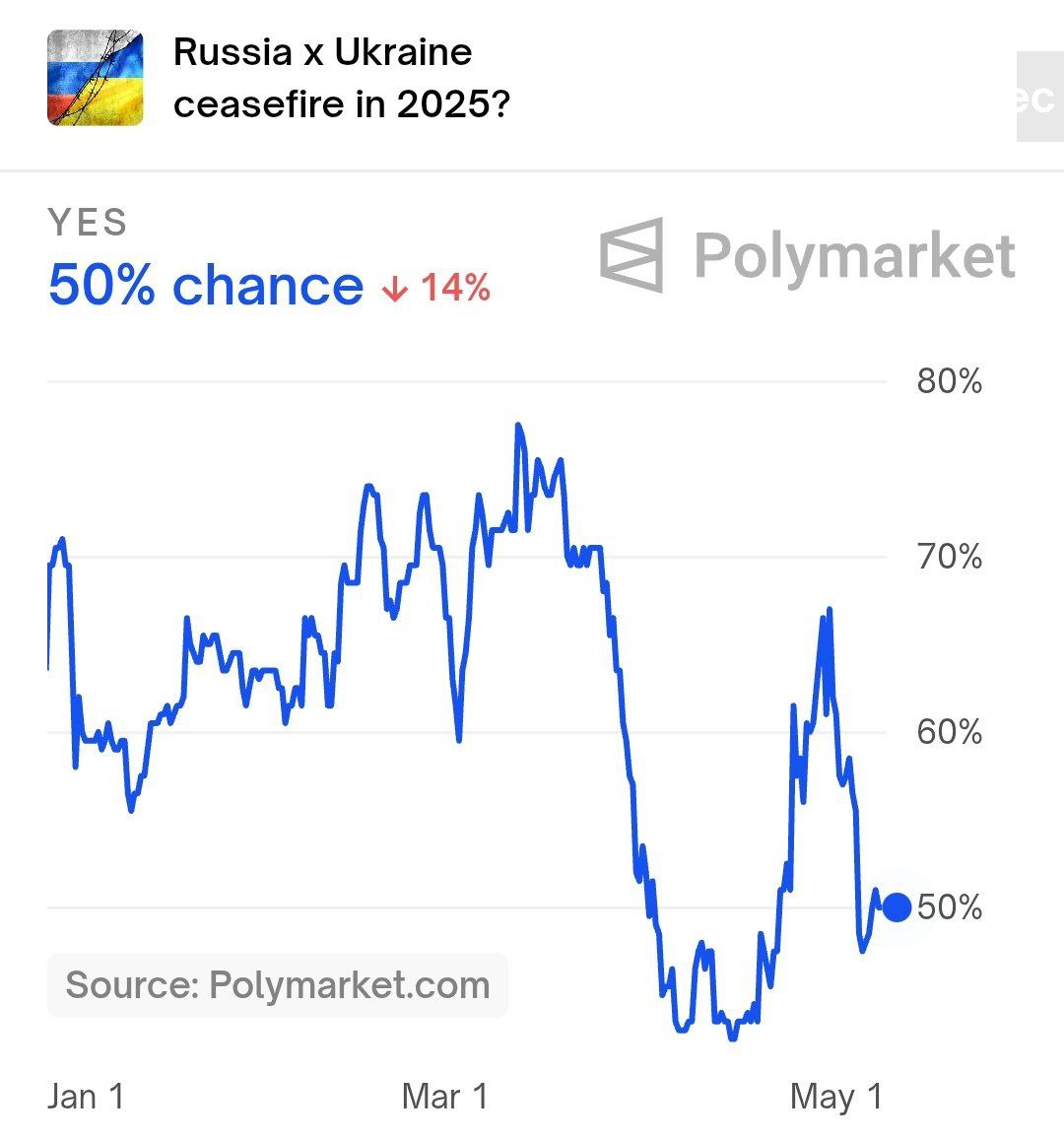Click the Mar 1 date label
1064x1139 pixels.
tap(445, 1096)
